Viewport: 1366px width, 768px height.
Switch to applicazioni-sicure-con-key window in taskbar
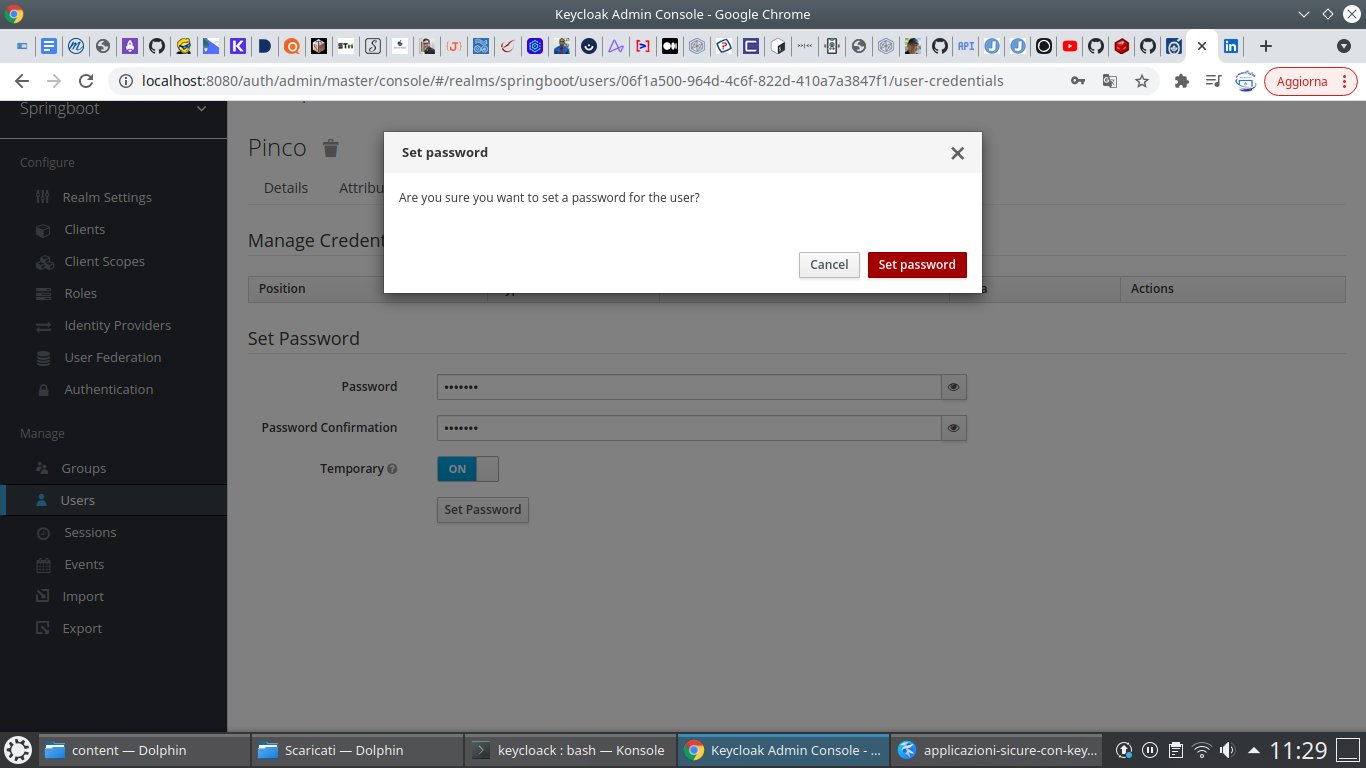995,750
